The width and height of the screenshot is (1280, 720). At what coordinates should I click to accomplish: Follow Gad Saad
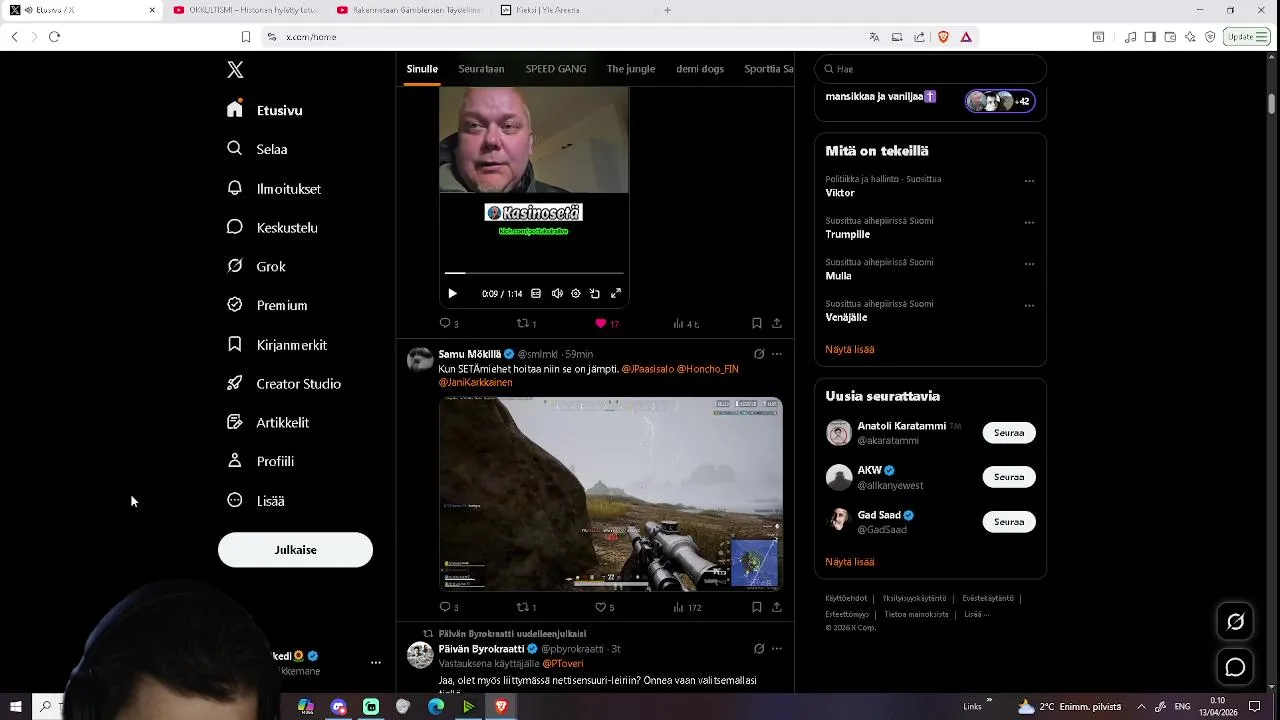click(x=1009, y=522)
